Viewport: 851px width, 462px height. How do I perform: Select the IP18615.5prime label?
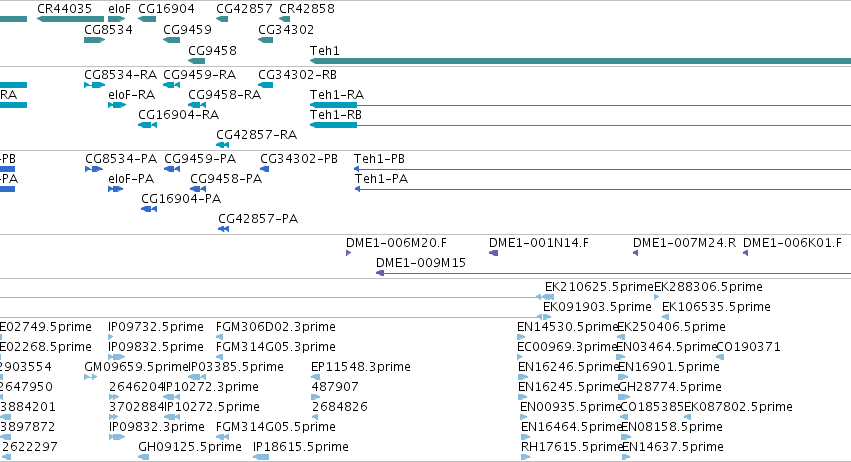coord(301,447)
